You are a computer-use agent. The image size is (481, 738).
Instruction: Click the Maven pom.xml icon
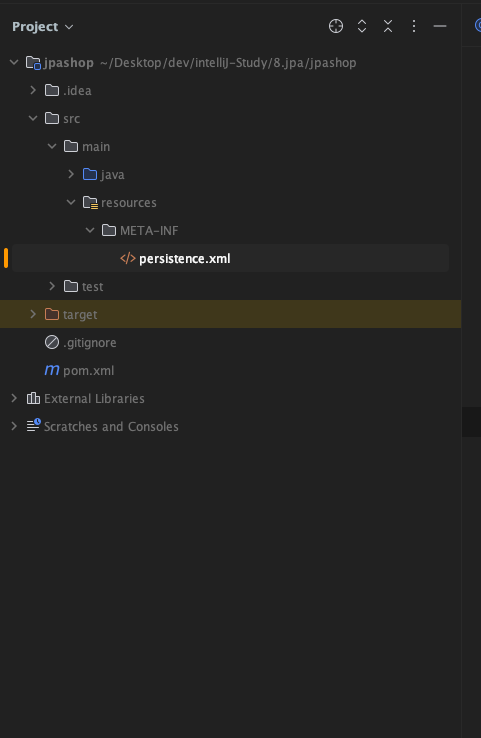coord(52,370)
